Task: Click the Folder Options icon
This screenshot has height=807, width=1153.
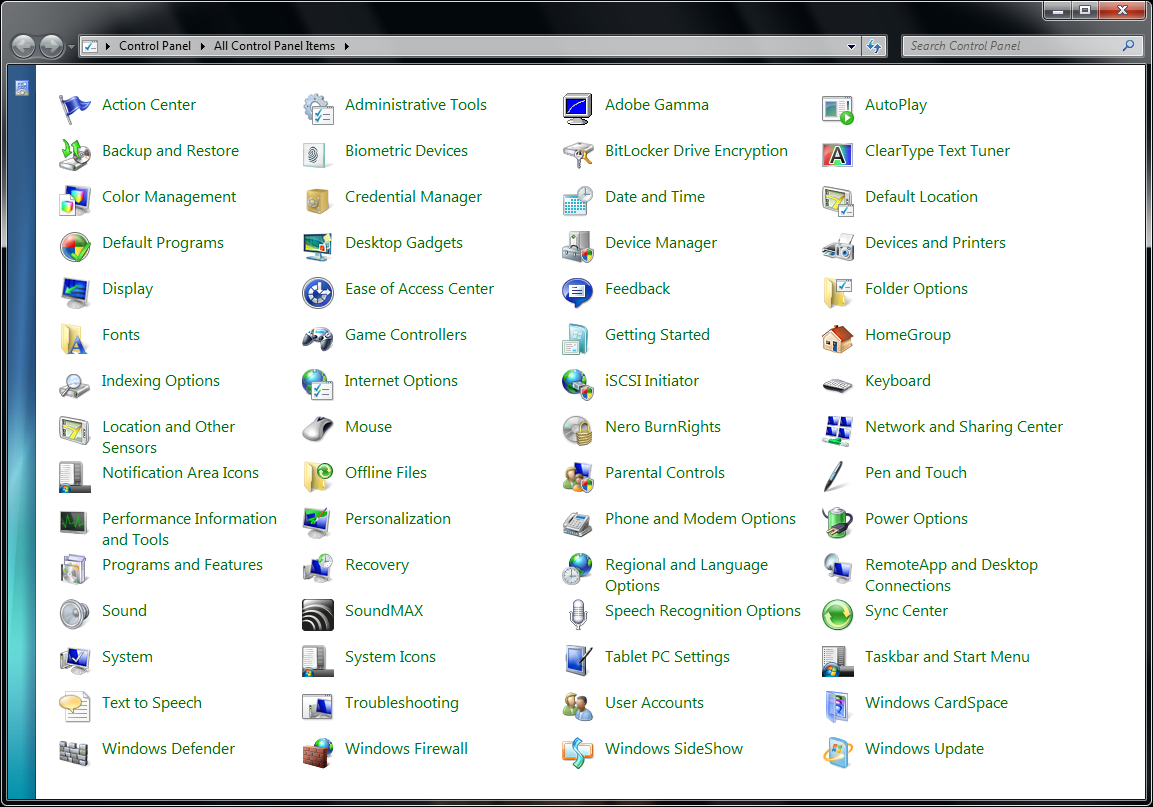Action: coord(838,293)
